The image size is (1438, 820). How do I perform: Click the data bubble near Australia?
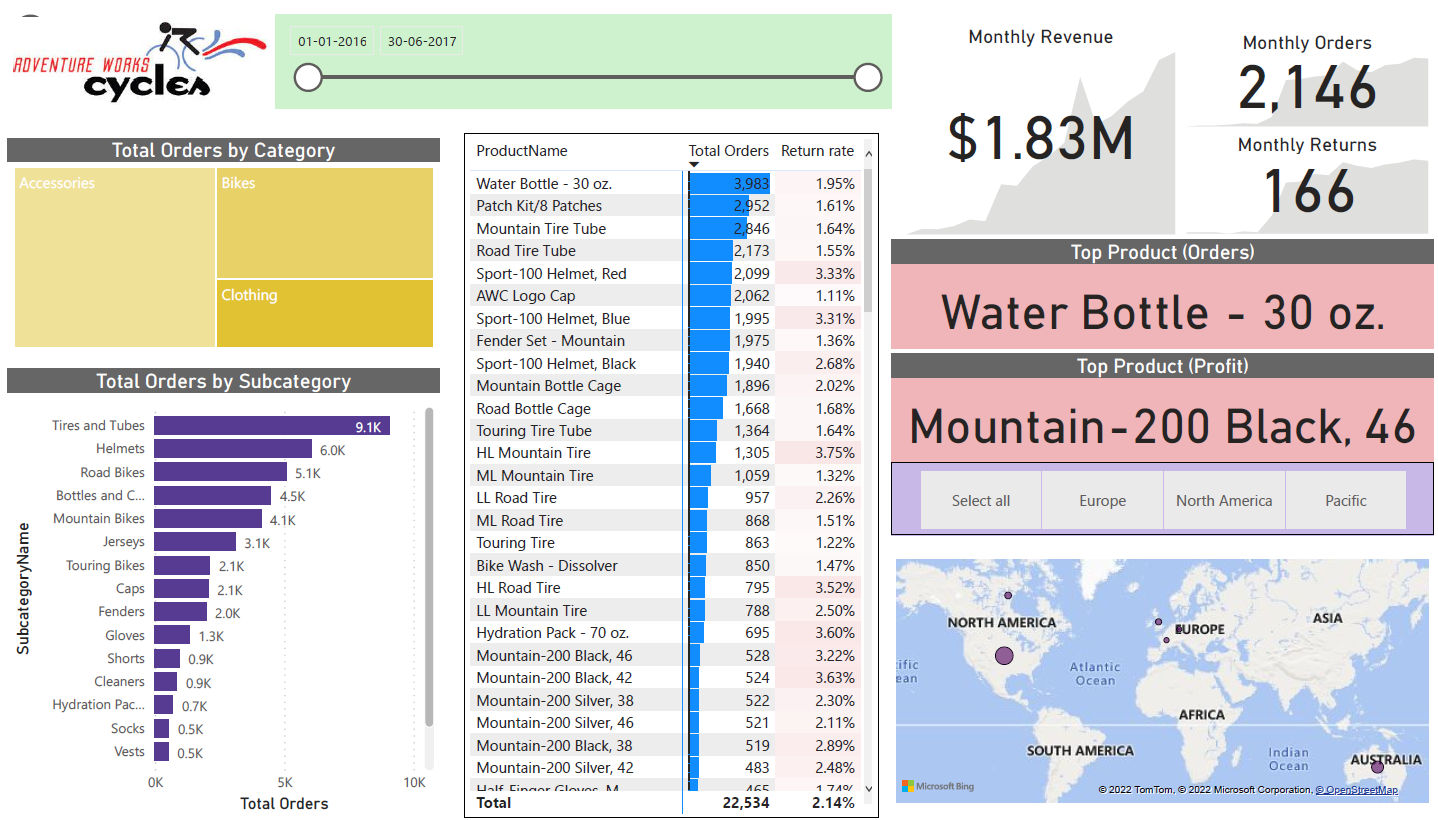point(1377,766)
